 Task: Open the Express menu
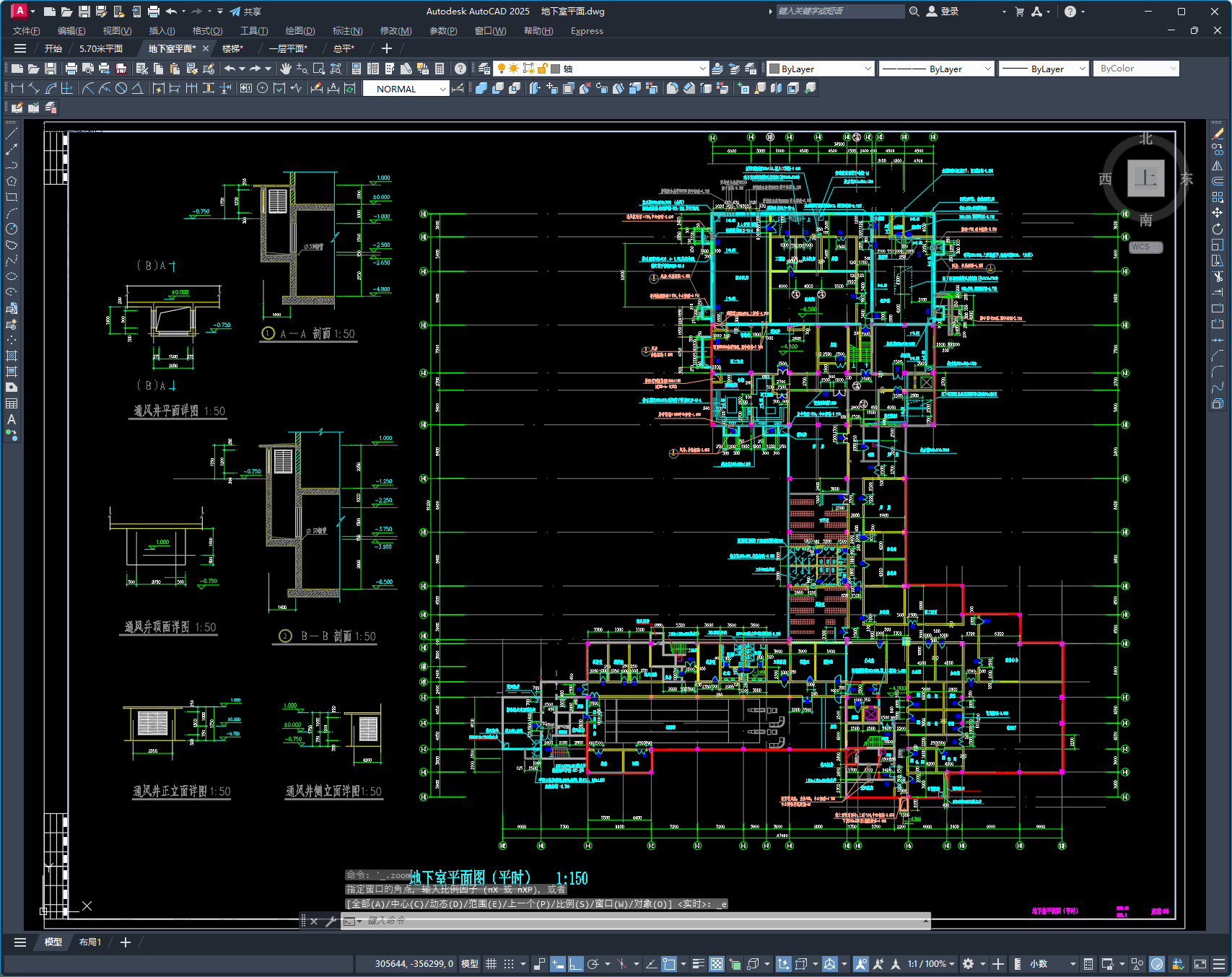pos(587,31)
